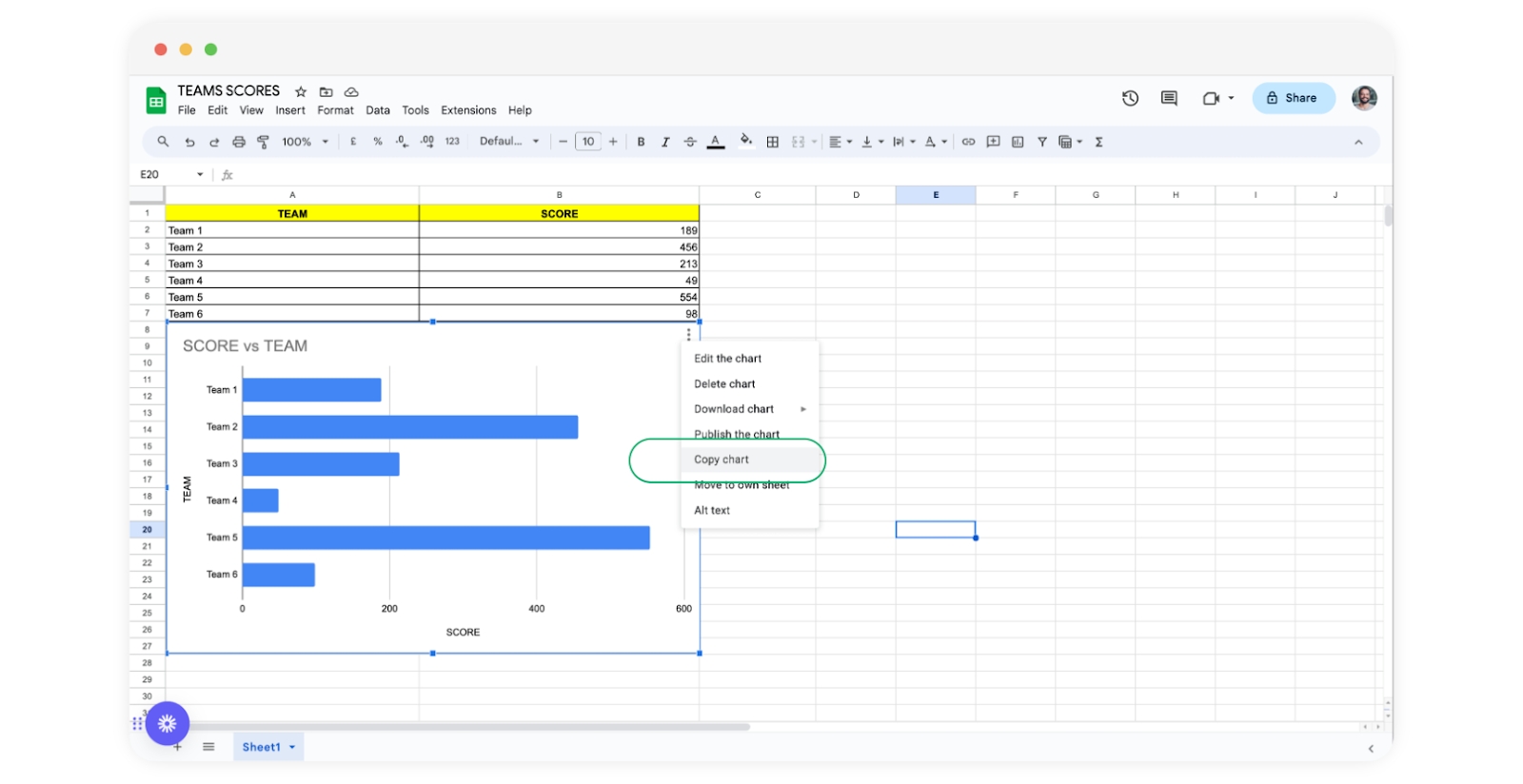Open the fill colour paint bucket

click(x=745, y=141)
